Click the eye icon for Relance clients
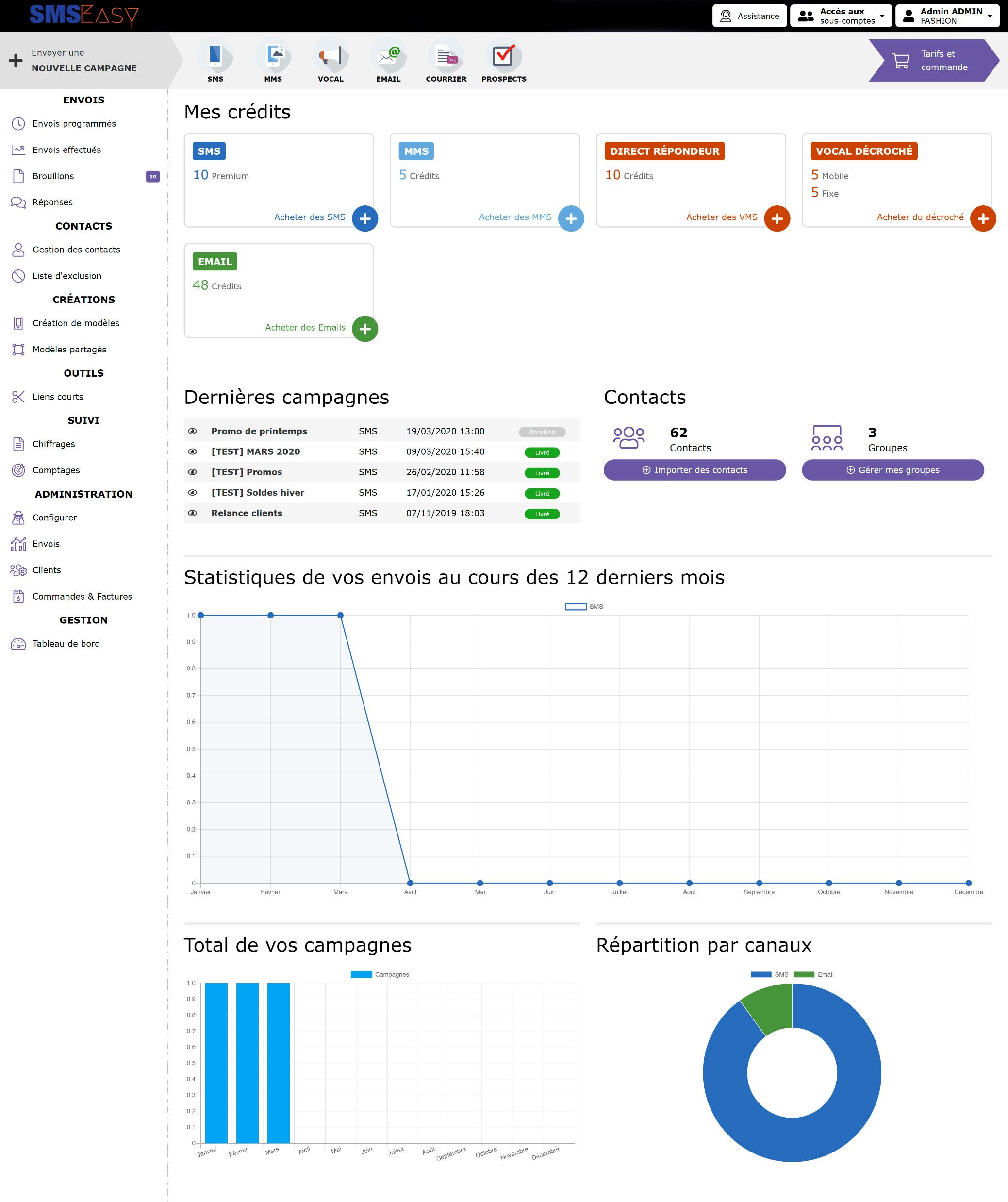 click(193, 513)
